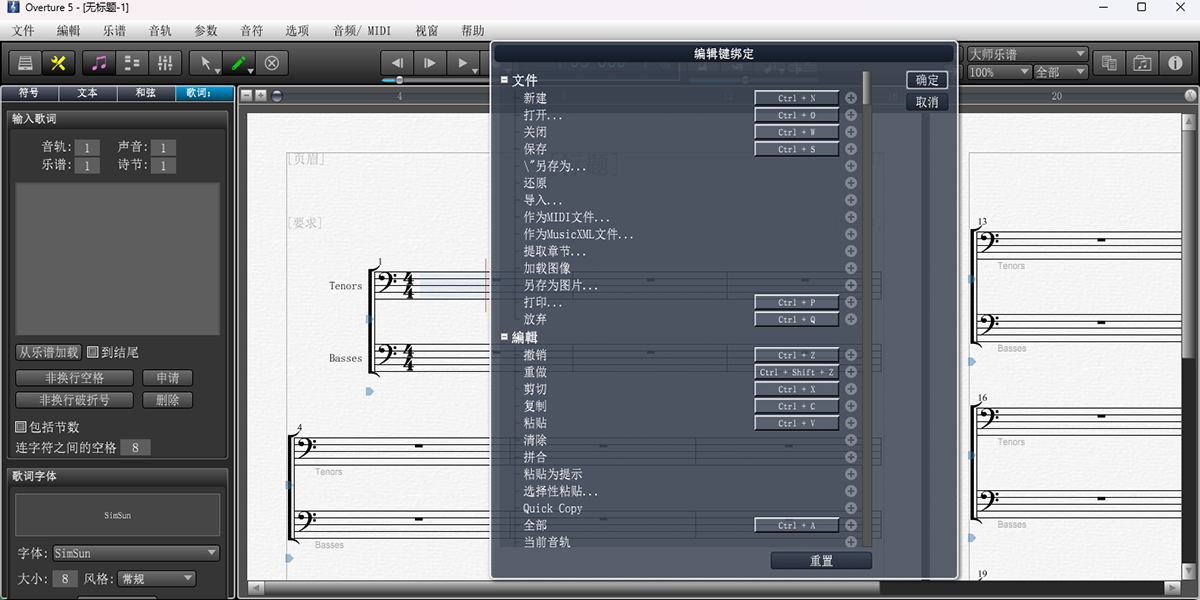Select the green pencil tool
Viewport: 1200px width, 600px height.
tap(238, 63)
